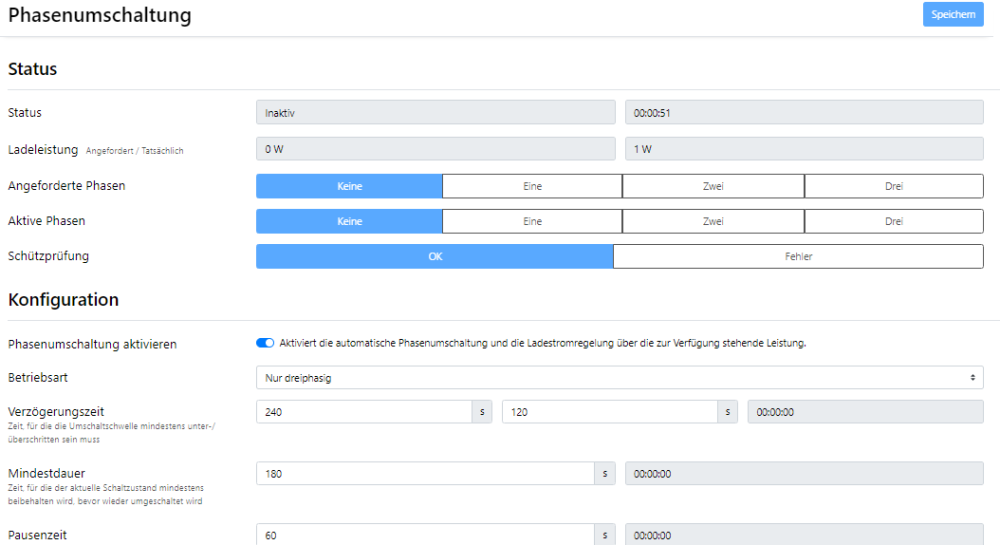The width and height of the screenshot is (1000, 545).
Task: Focus the Pausenzeit input with 60
Action: point(425,535)
